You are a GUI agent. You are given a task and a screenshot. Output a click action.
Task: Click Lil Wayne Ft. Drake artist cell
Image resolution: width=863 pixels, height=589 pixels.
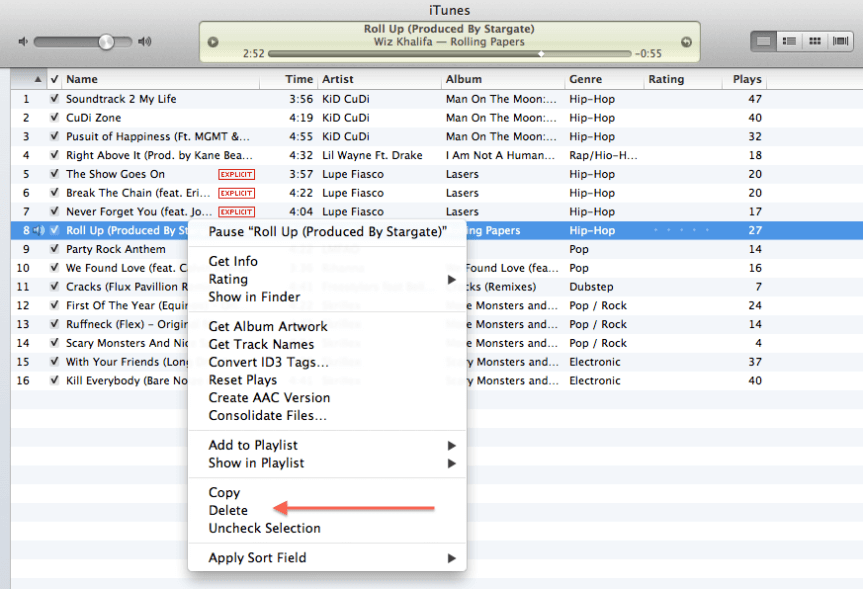(x=372, y=155)
